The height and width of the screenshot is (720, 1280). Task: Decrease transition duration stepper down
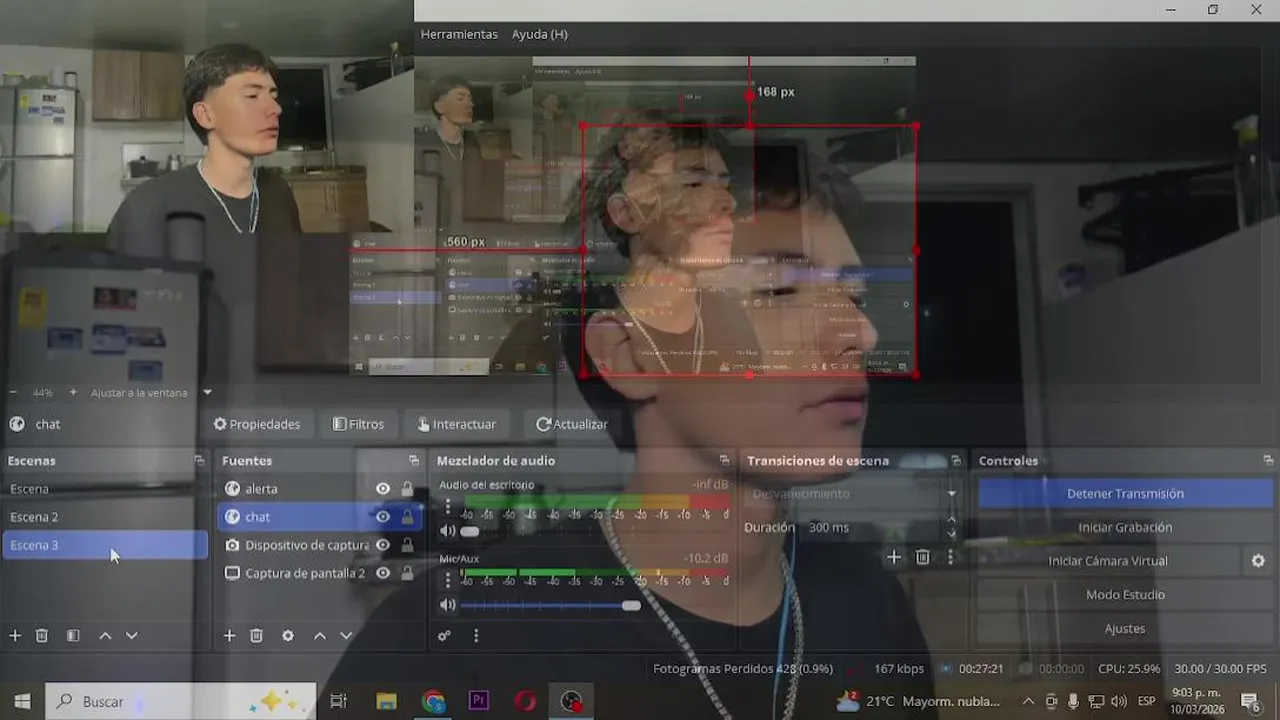(951, 534)
